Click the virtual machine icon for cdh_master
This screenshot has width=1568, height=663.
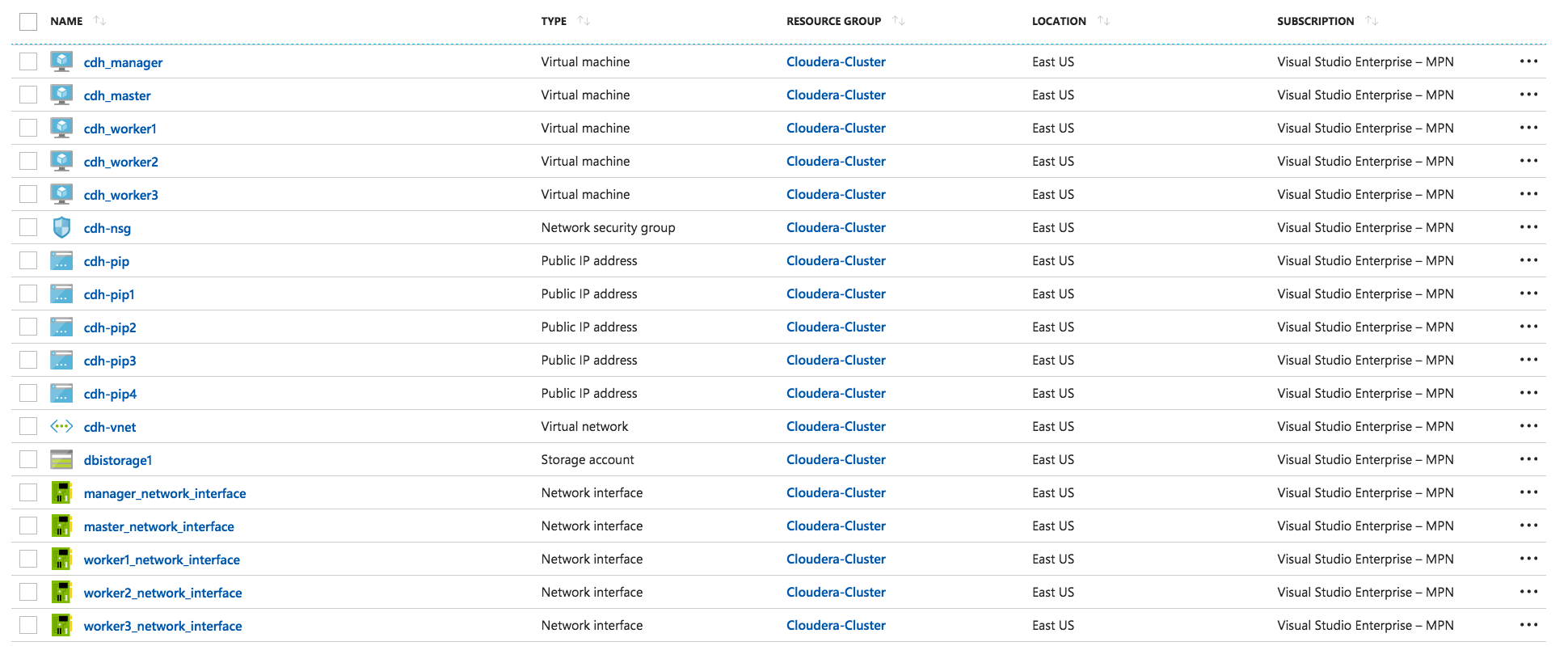[x=61, y=95]
